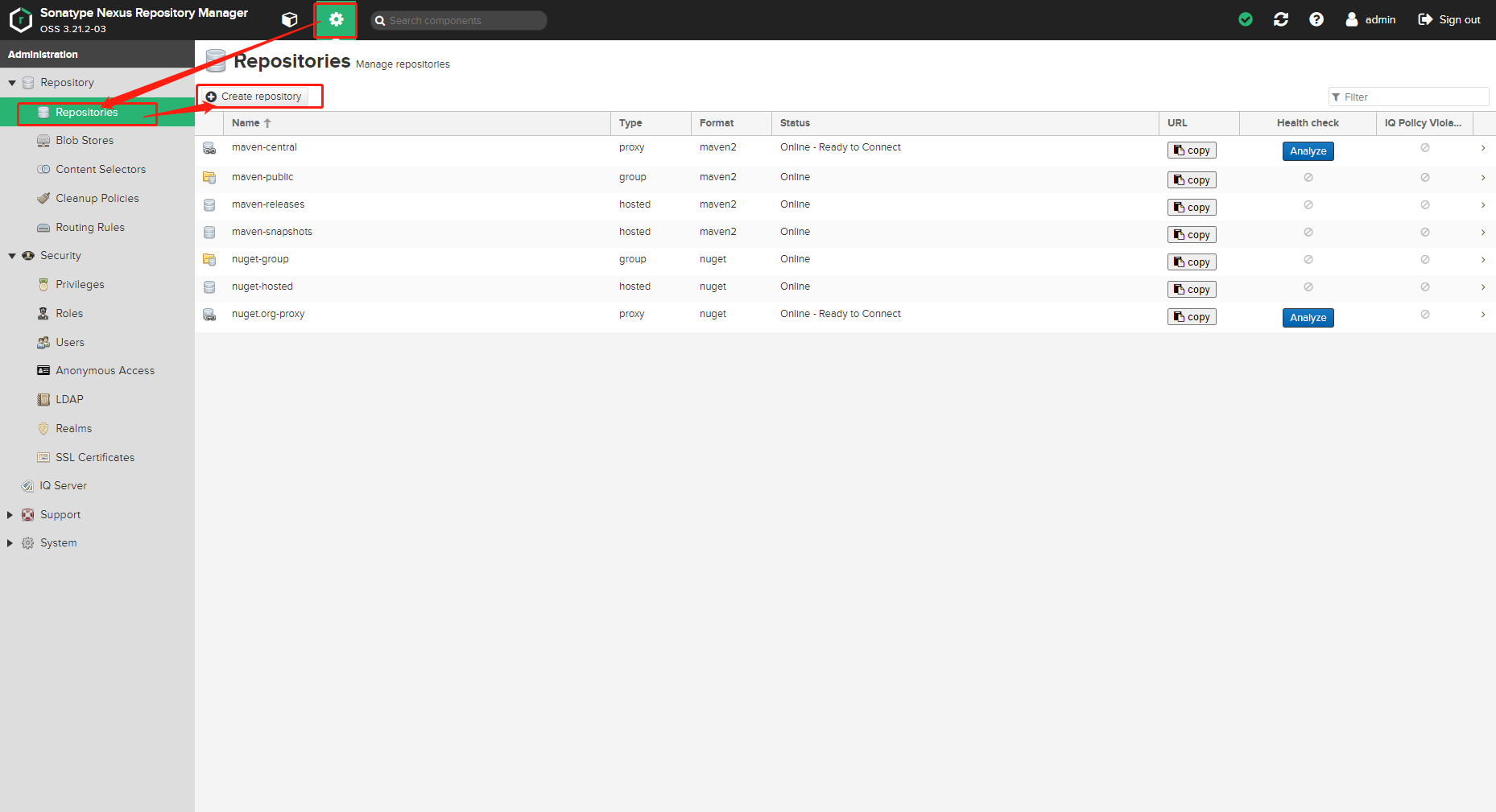Viewport: 1496px width, 812px height.
Task: Click the nuget.org-proxy repository icon
Action: click(x=209, y=315)
